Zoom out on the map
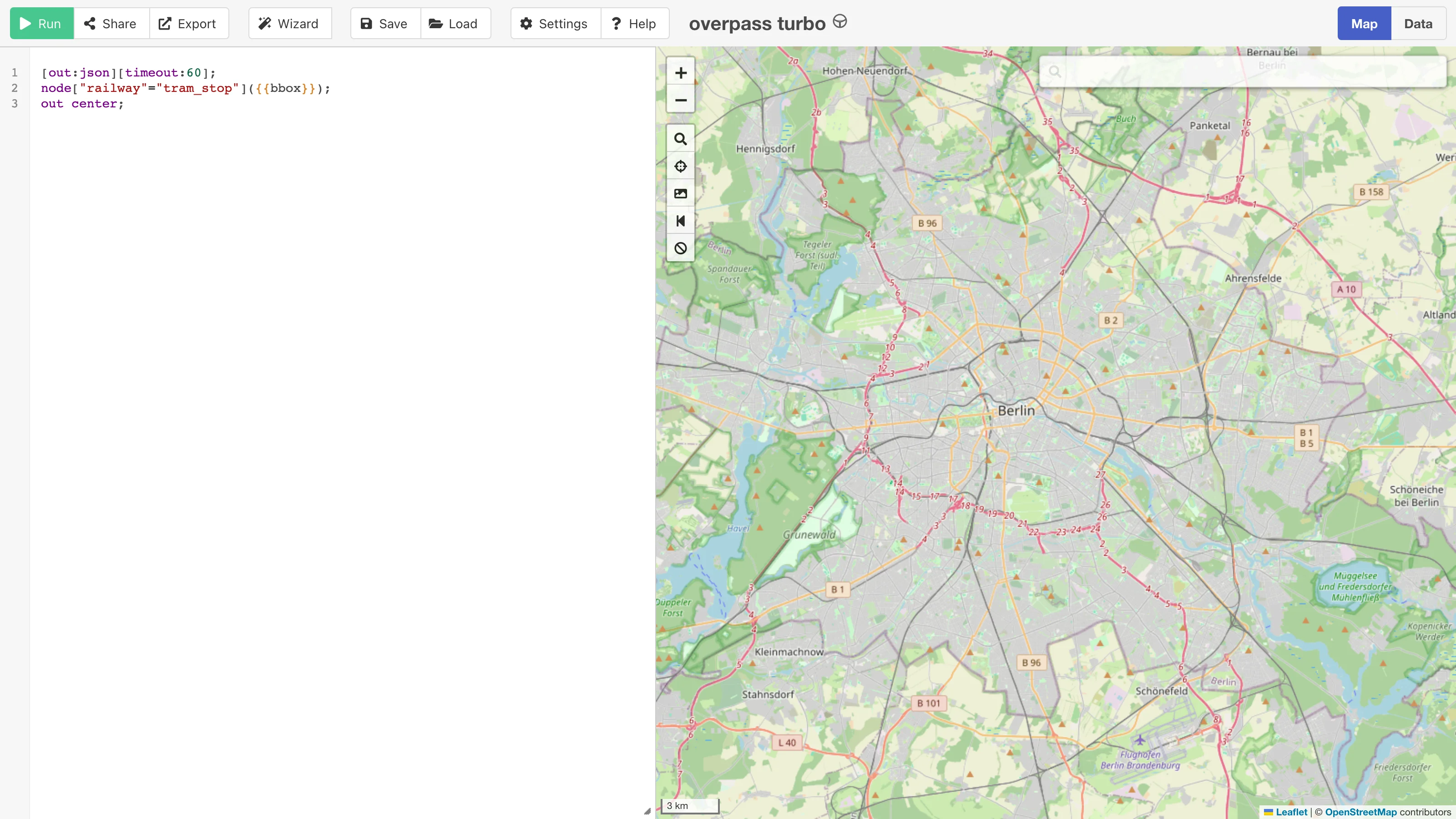Viewport: 1456px width, 819px height. pos(681,100)
